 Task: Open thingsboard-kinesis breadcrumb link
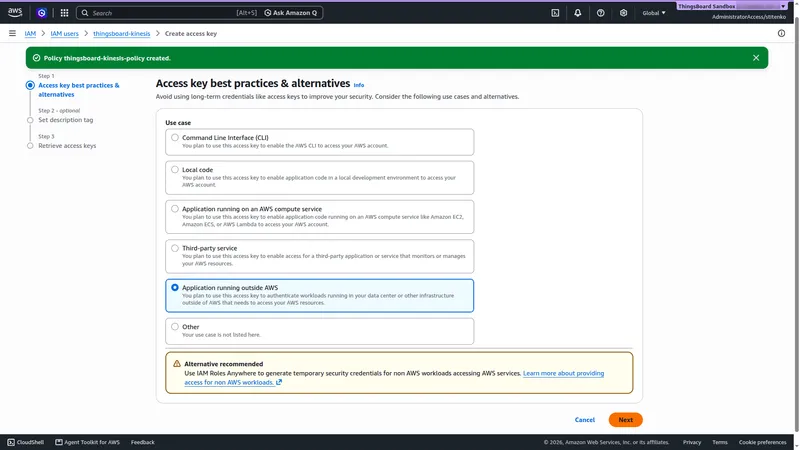pyautogui.click(x=121, y=33)
